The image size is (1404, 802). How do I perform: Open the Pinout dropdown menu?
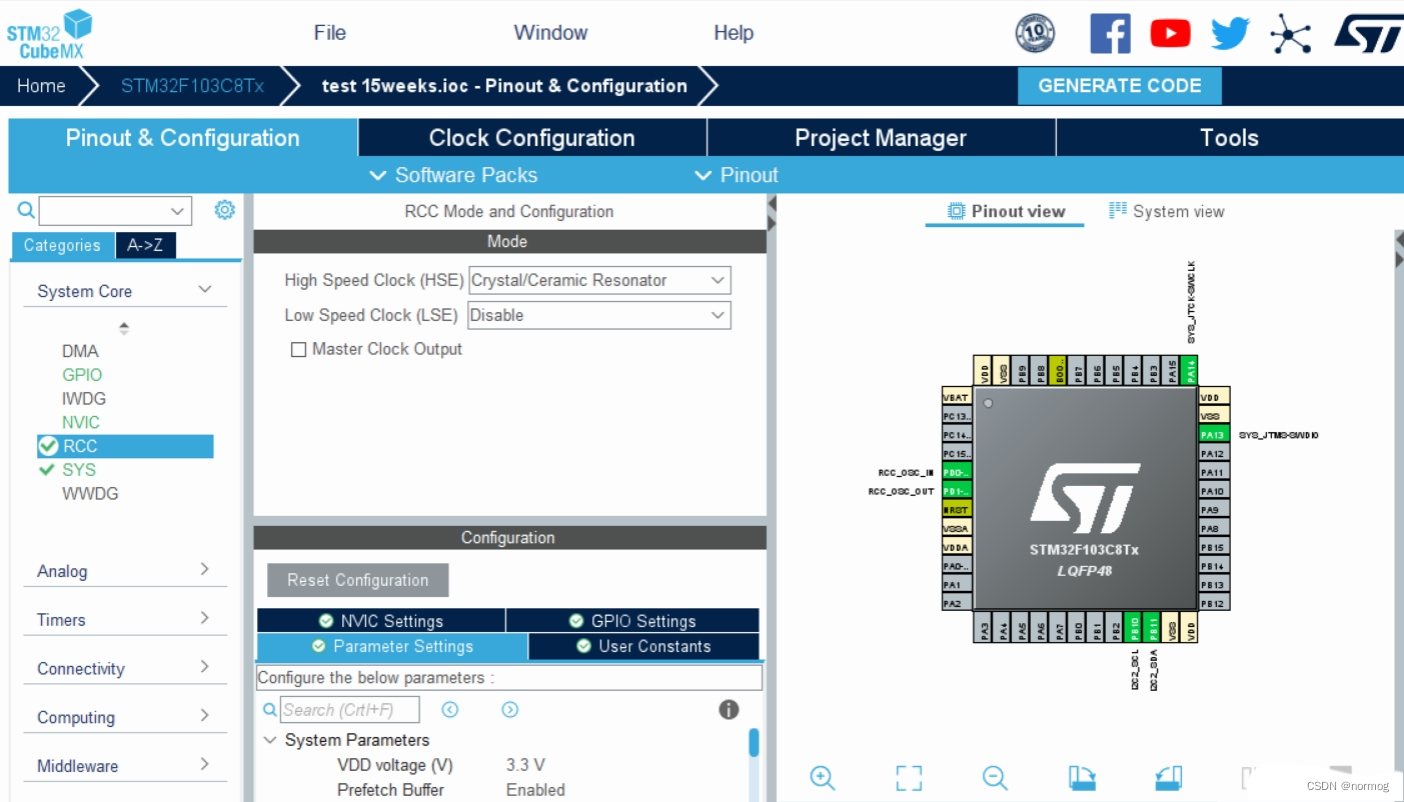tap(736, 175)
